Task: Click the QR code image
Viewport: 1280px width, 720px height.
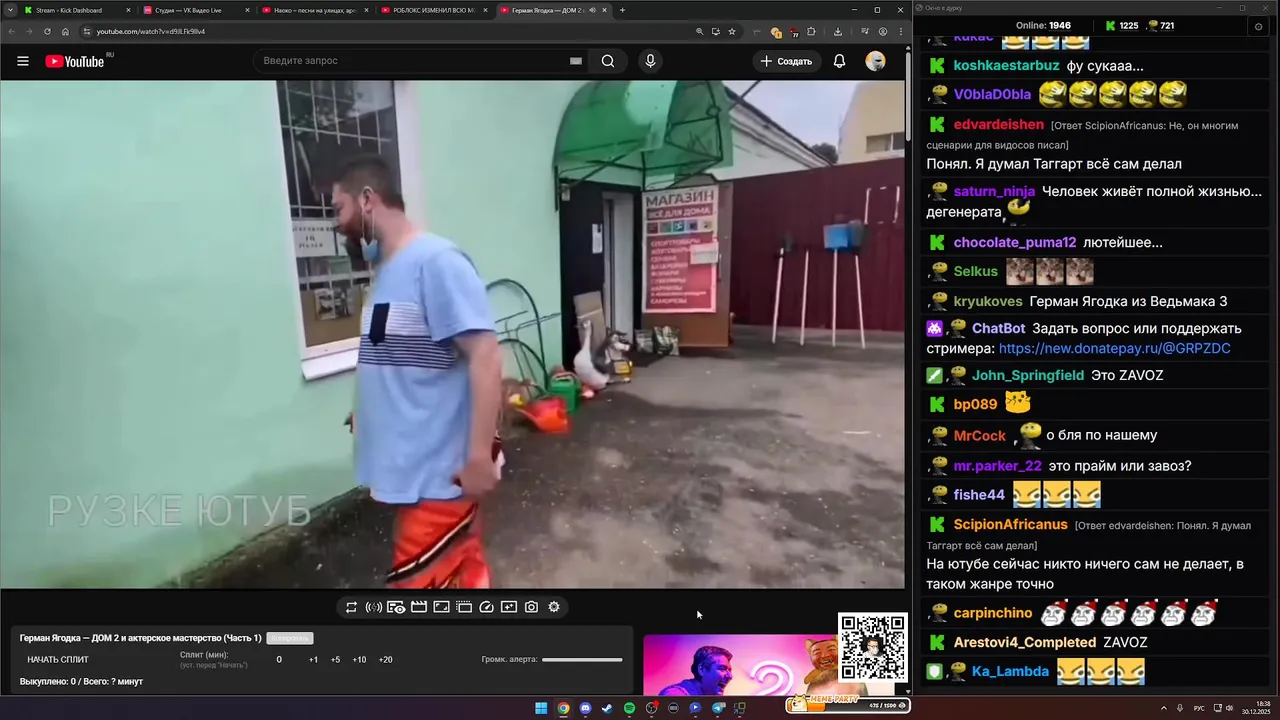Action: tap(873, 648)
